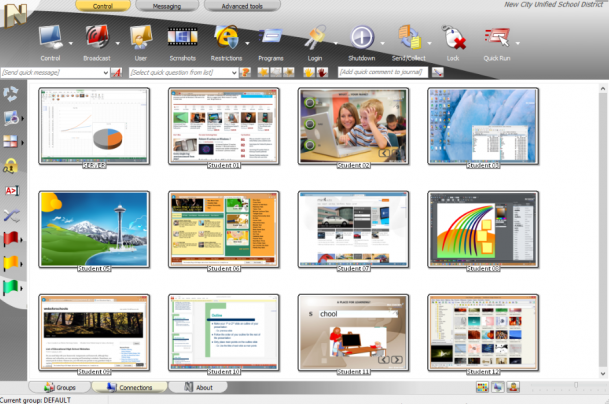This screenshot has height=404, width=609.
Task: Click the Quick Run icon
Action: [x=497, y=37]
